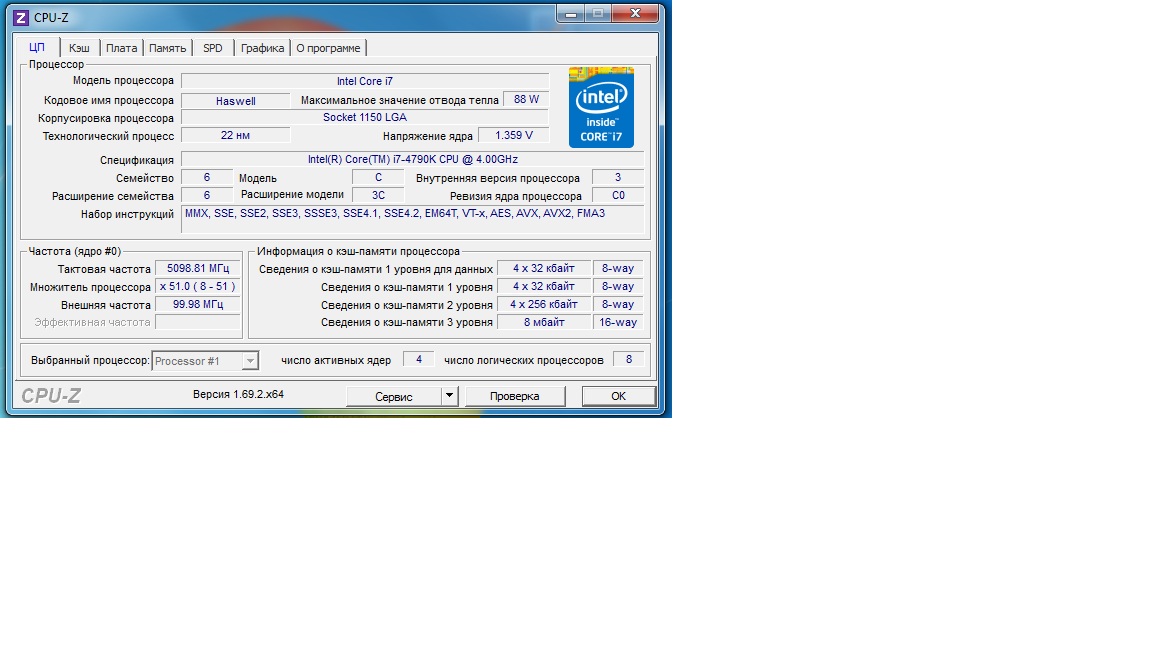Click the logical processors count value 8
The height and width of the screenshot is (648, 1152).
(x=628, y=359)
